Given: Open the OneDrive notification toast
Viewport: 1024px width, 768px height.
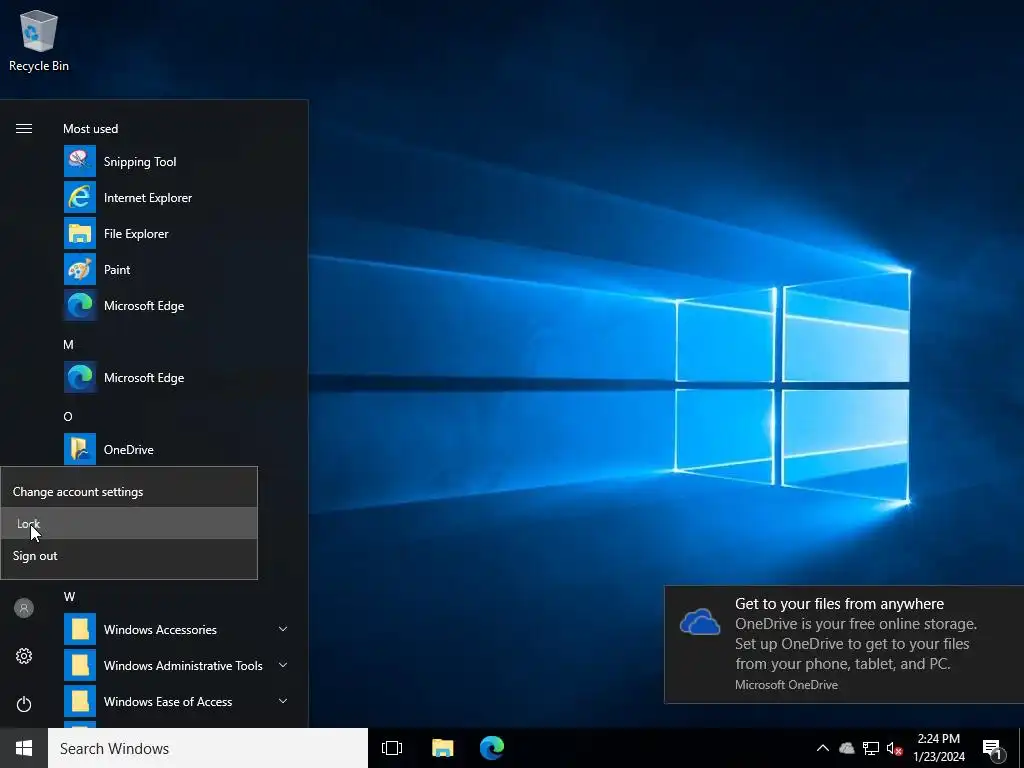Looking at the screenshot, I should click(844, 645).
